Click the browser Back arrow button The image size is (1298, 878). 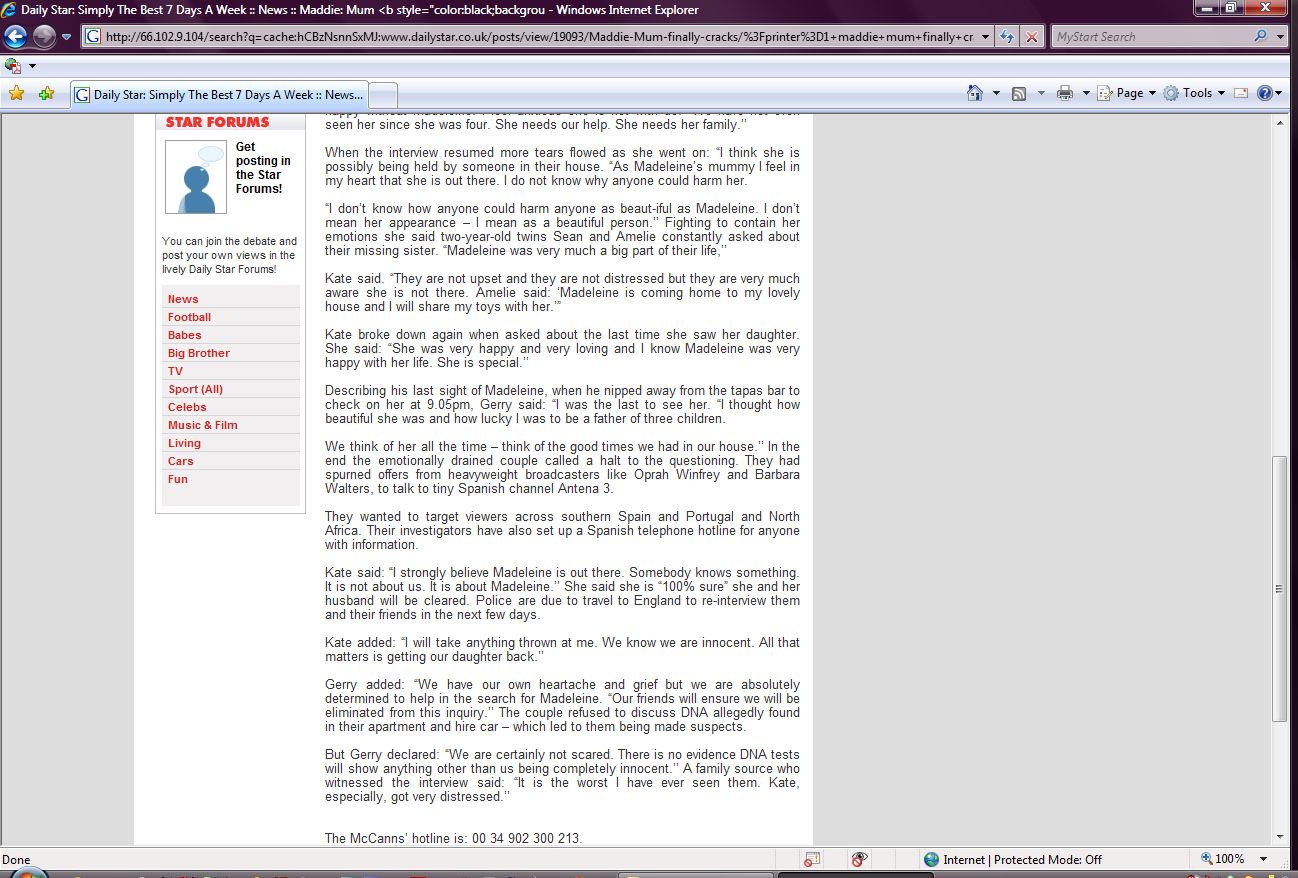[15, 37]
